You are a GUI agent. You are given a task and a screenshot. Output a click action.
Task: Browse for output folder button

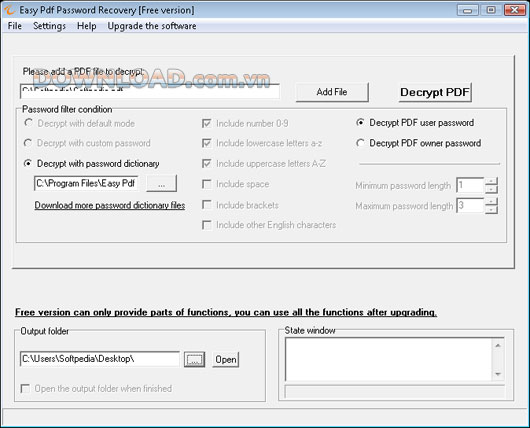click(194, 359)
